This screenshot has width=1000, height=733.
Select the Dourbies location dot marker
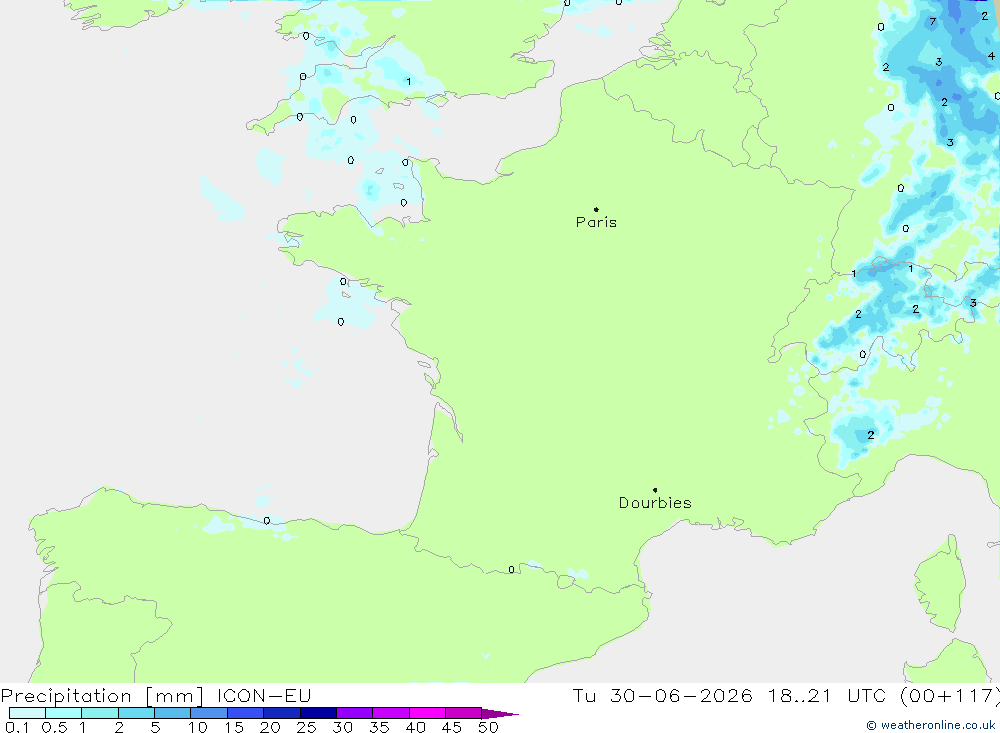pos(655,490)
